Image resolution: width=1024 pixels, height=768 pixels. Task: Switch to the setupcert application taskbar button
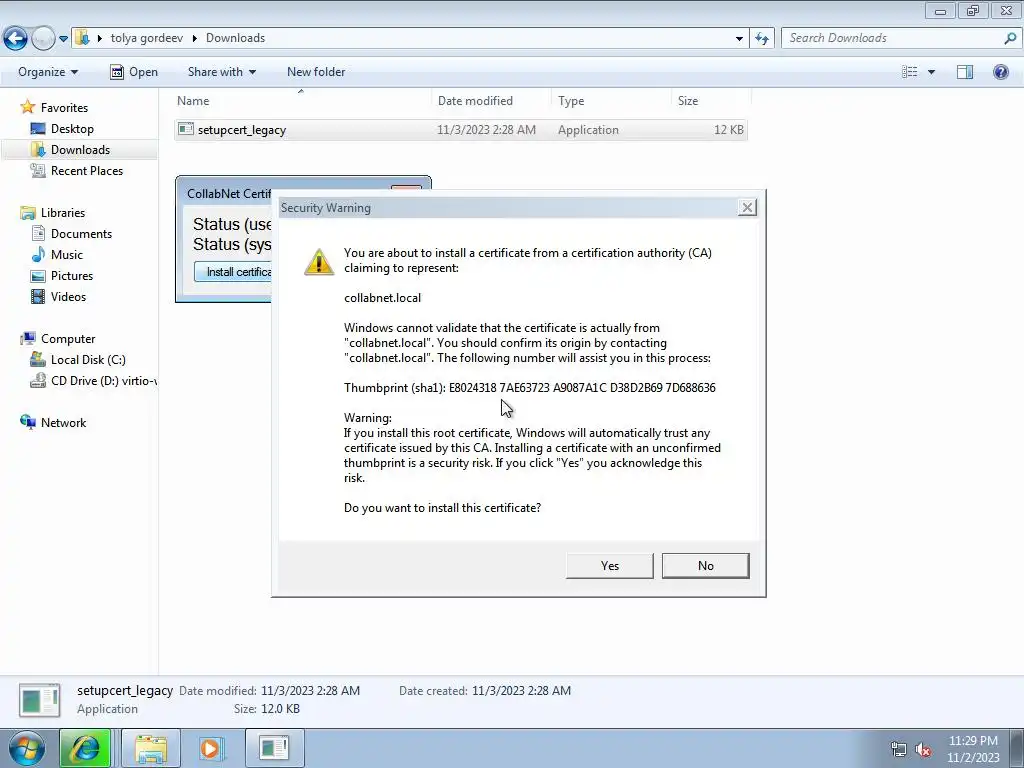274,748
